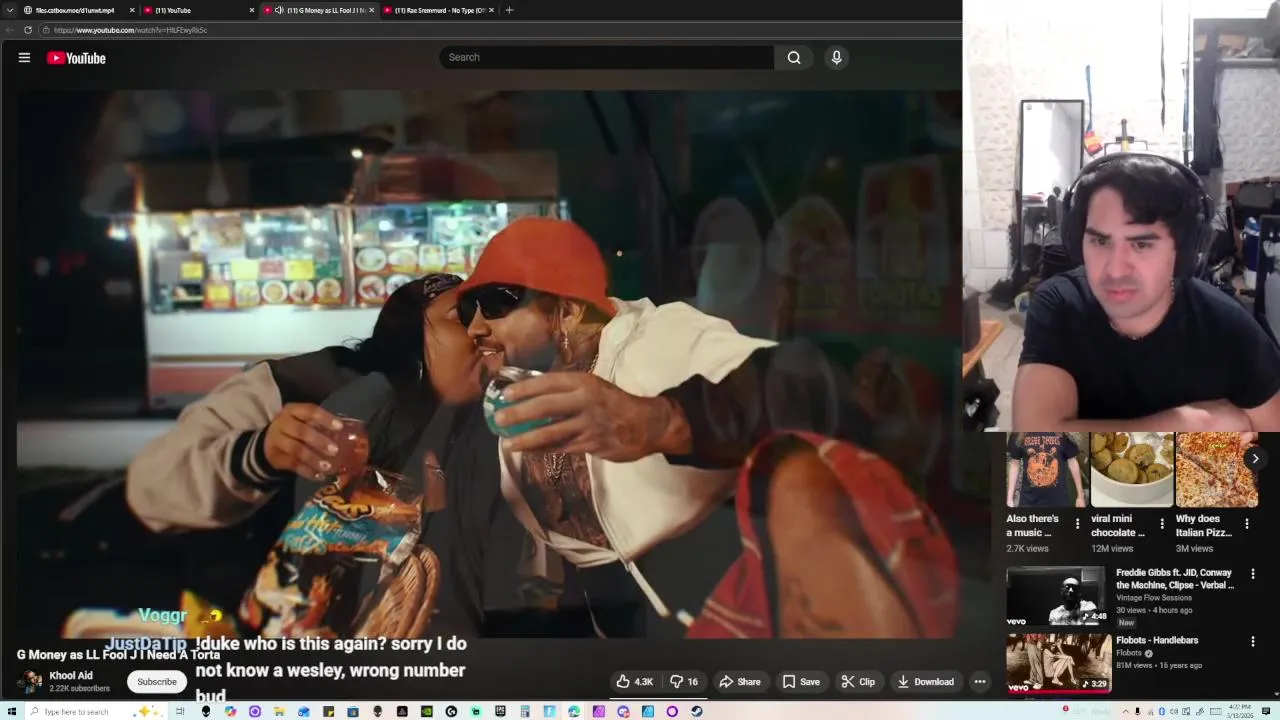Launch Steam from the taskbar
Screen dimensions: 1280x720
pyautogui.click(x=696, y=711)
